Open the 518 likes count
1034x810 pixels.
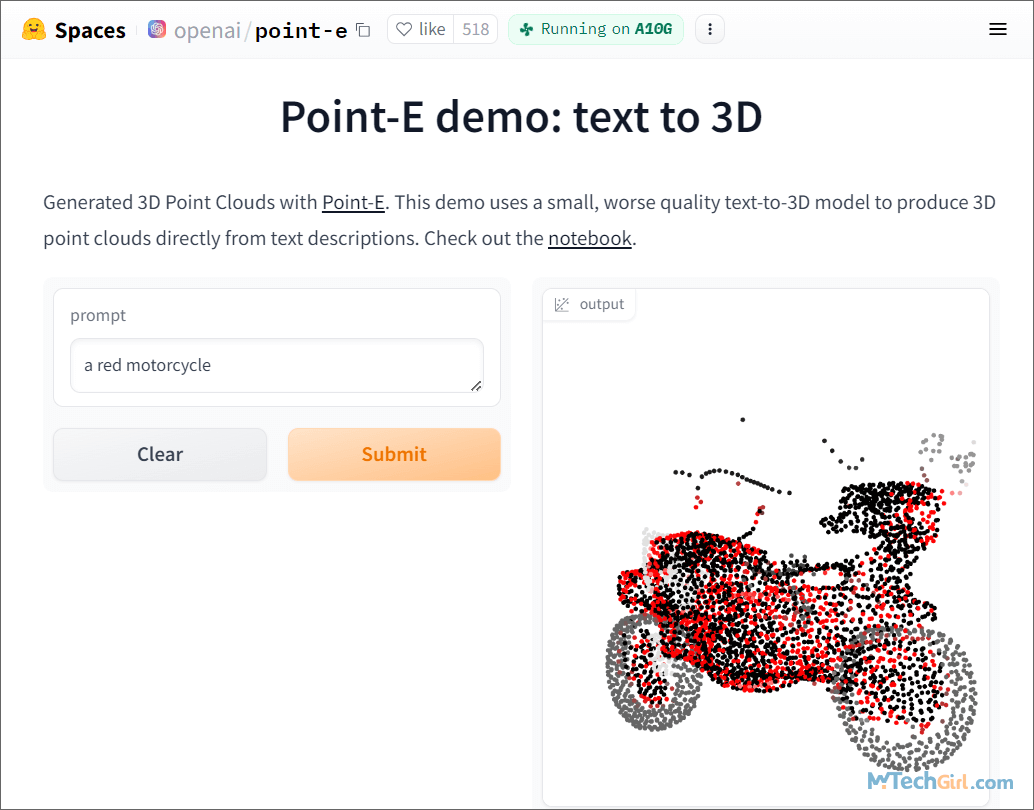click(475, 30)
